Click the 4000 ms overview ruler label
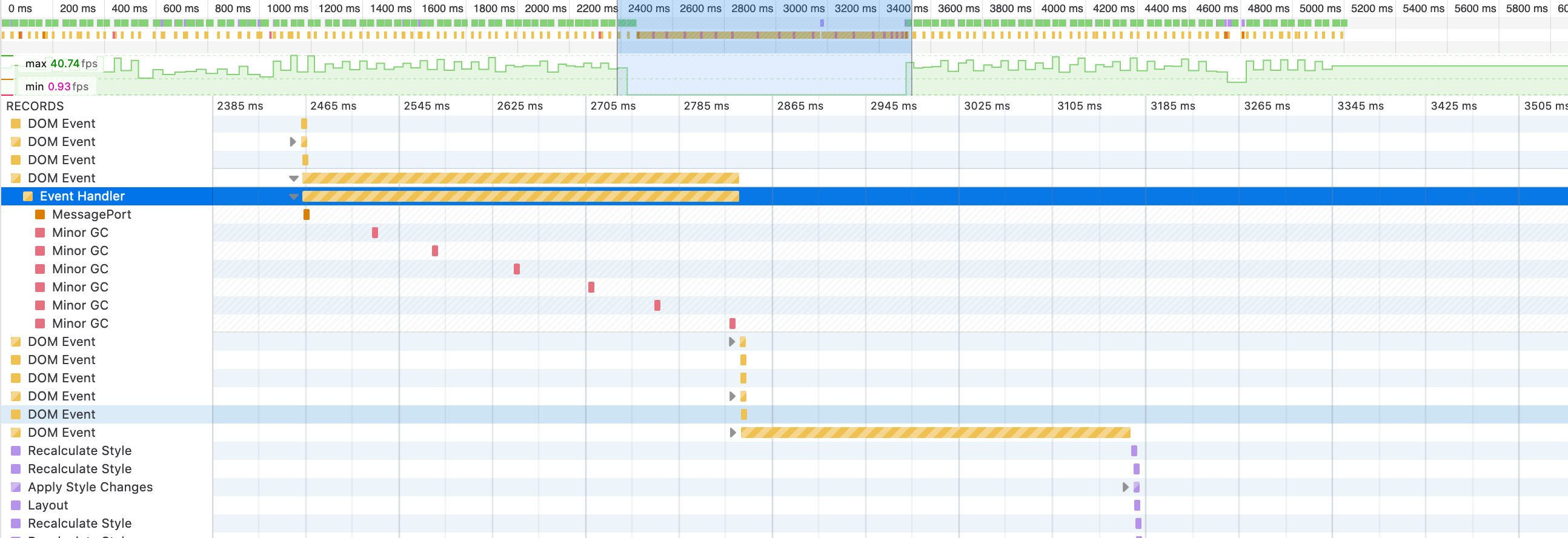The width and height of the screenshot is (1568, 538). 1061,8
